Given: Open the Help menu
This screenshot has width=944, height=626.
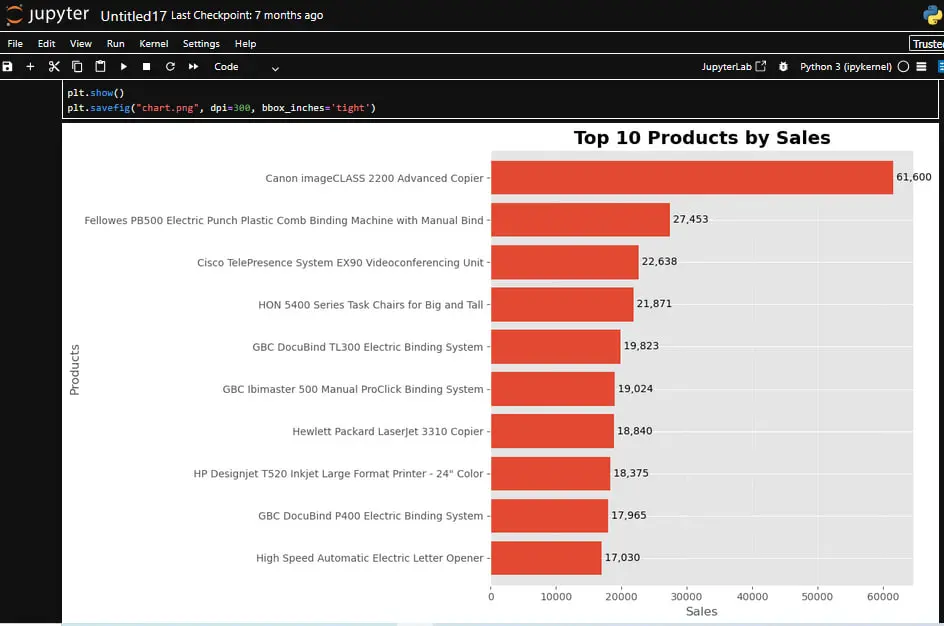Looking at the screenshot, I should (x=245, y=43).
